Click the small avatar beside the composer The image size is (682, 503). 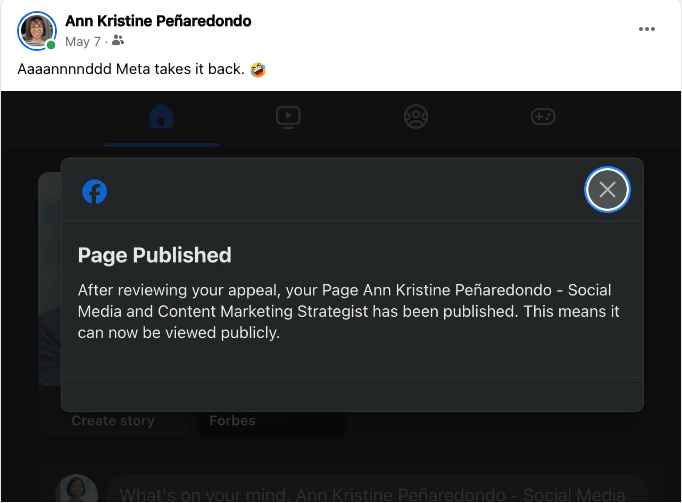coord(77,490)
